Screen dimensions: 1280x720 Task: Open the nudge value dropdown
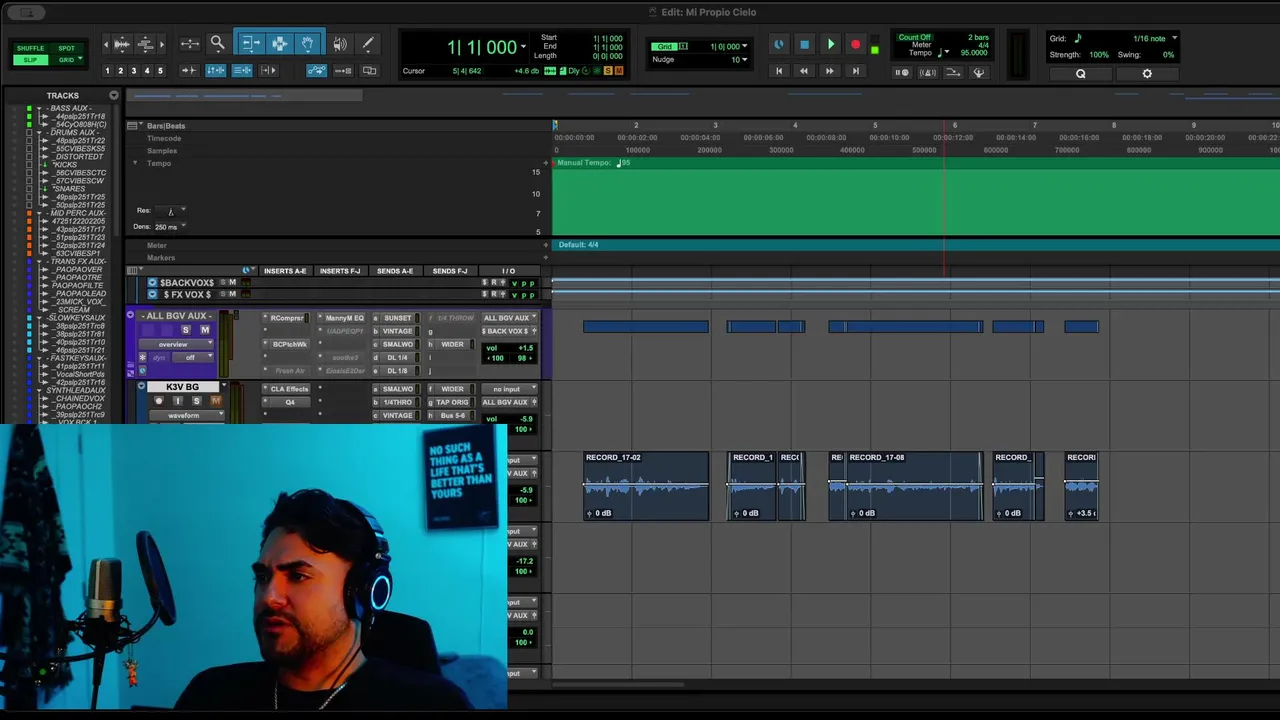tap(744, 59)
